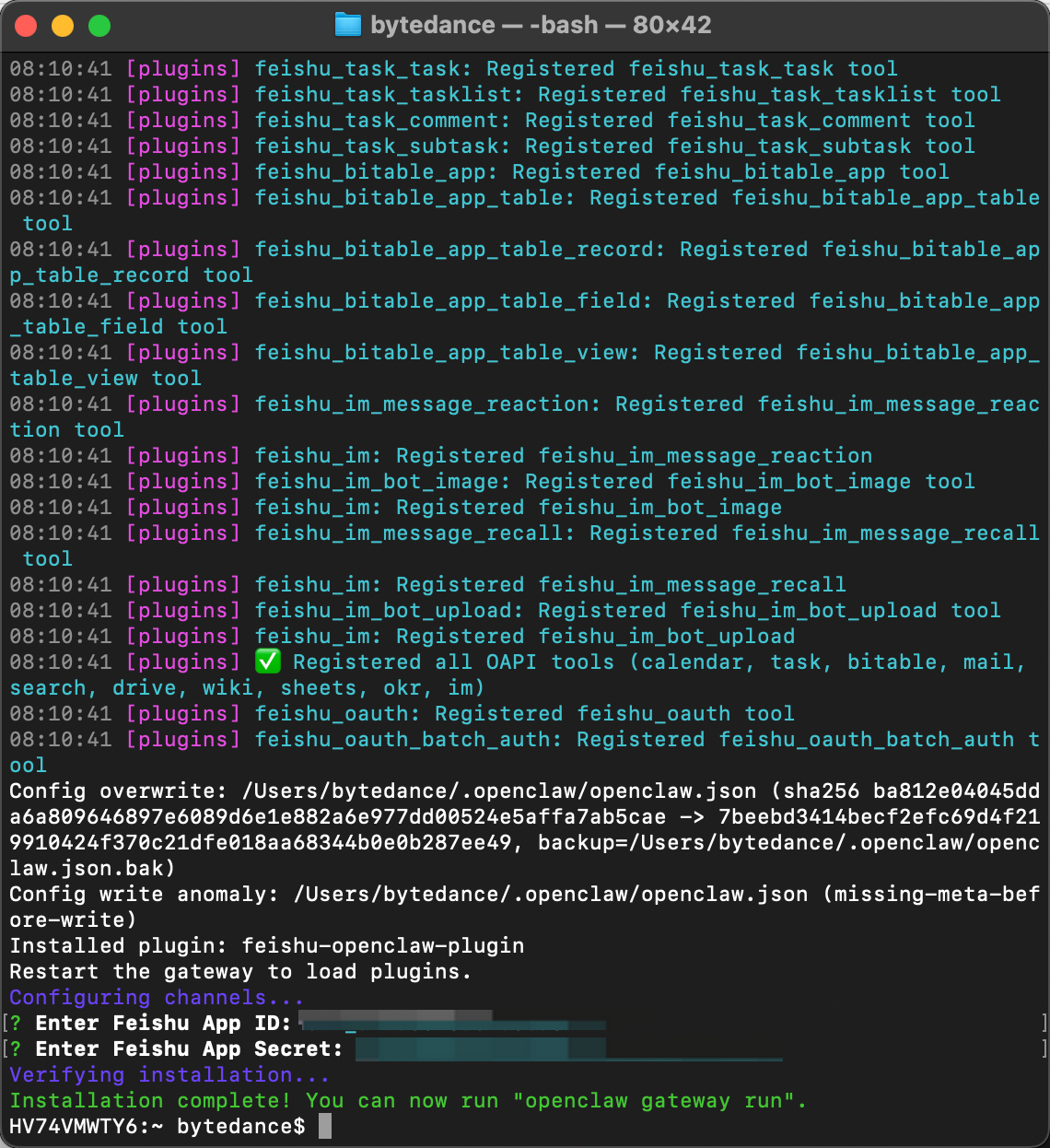This screenshot has width=1050, height=1148.
Task: Click the "Configuring channels..." text
Action: point(157,997)
